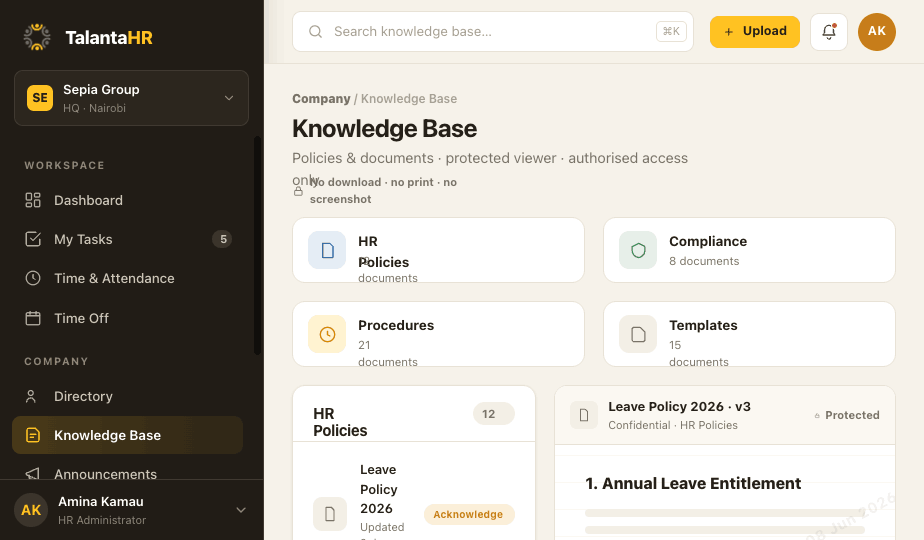This screenshot has width=924, height=540.
Task: Click the sidebar scrollbar
Action: pos(257,245)
